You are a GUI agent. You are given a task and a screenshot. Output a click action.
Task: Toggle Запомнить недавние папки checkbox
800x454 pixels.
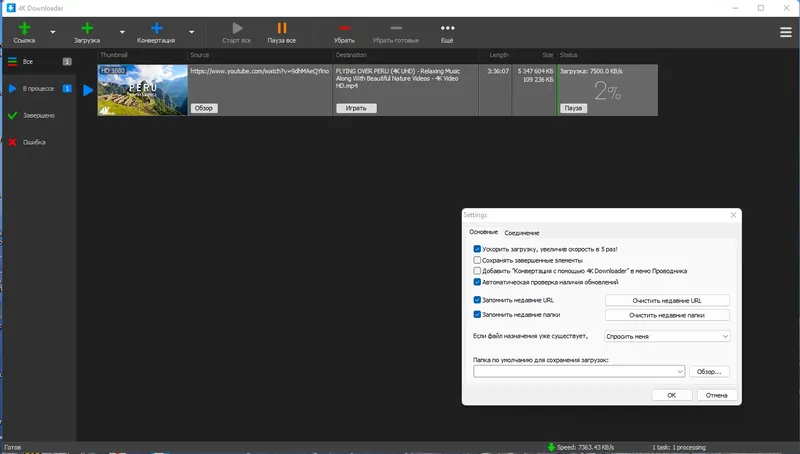point(477,314)
